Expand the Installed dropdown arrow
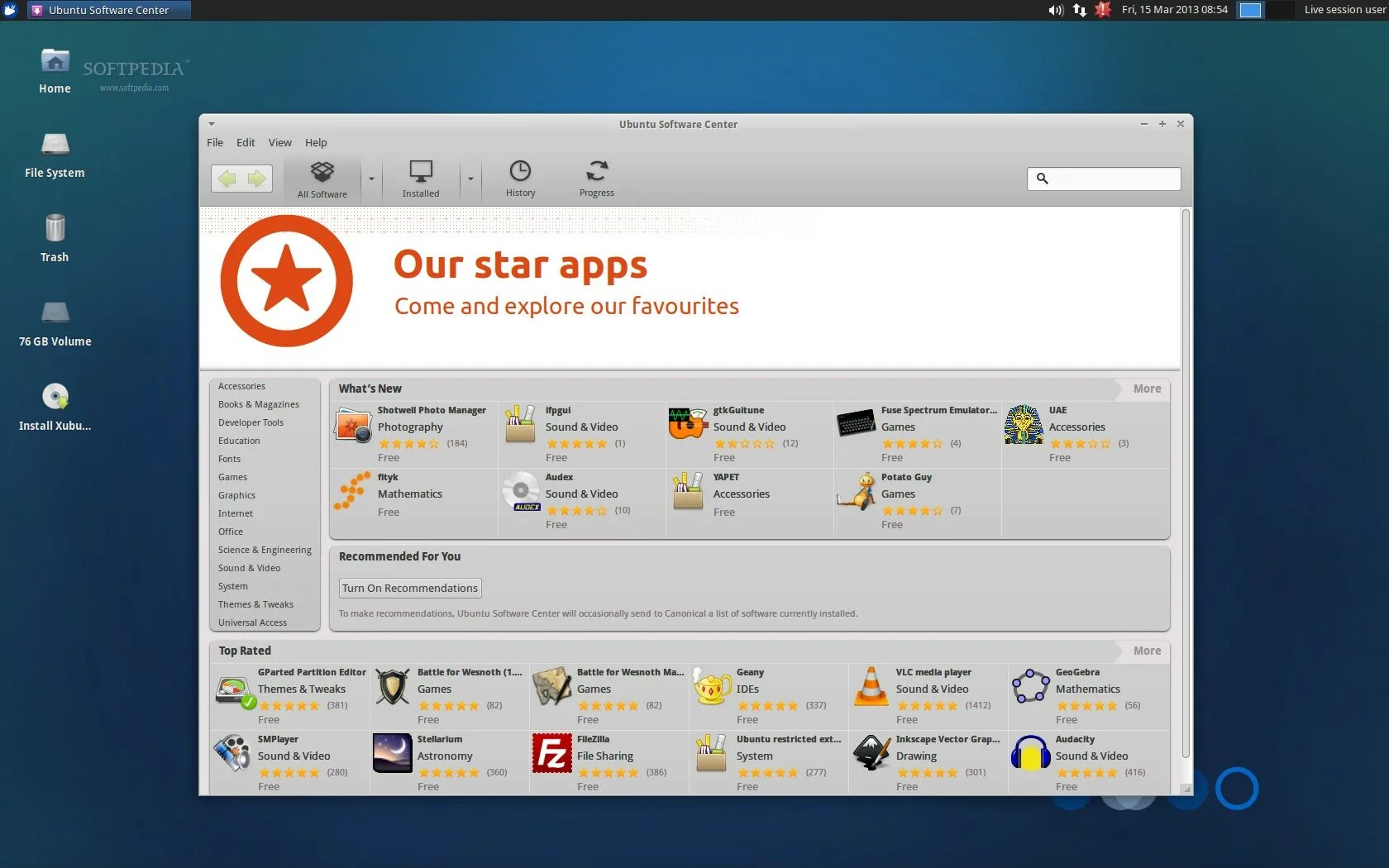 470,179
